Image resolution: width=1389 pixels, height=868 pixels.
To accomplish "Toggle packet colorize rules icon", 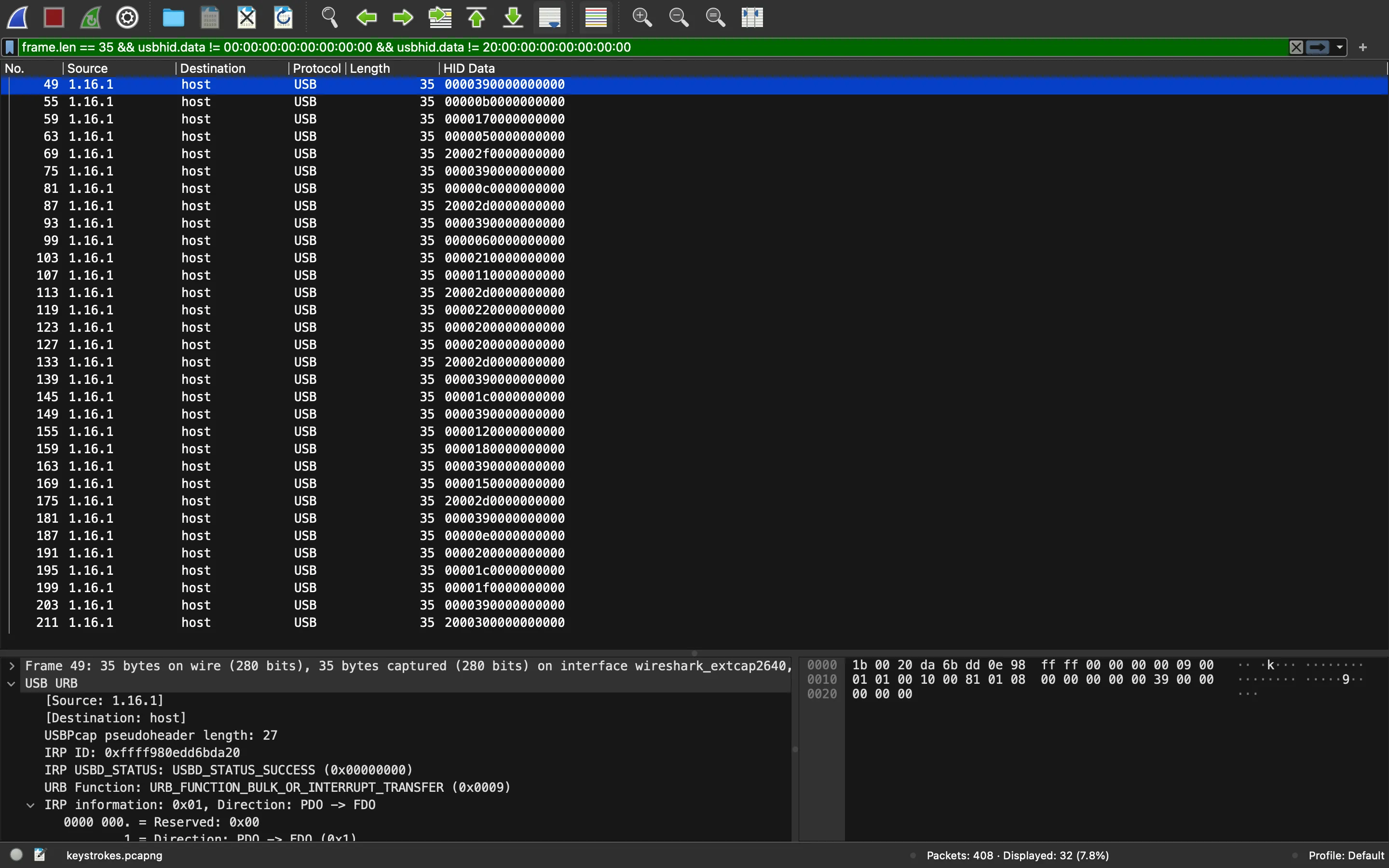I will 596,17.
